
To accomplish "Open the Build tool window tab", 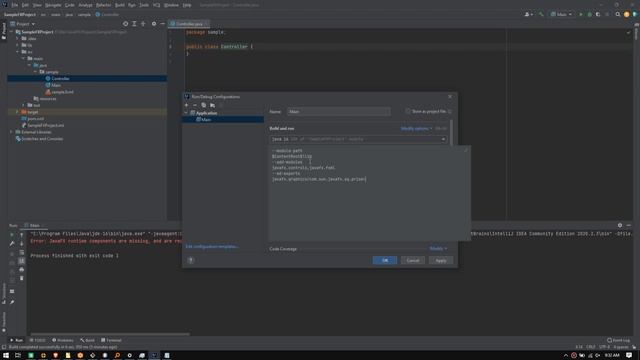I will tap(87, 340).
